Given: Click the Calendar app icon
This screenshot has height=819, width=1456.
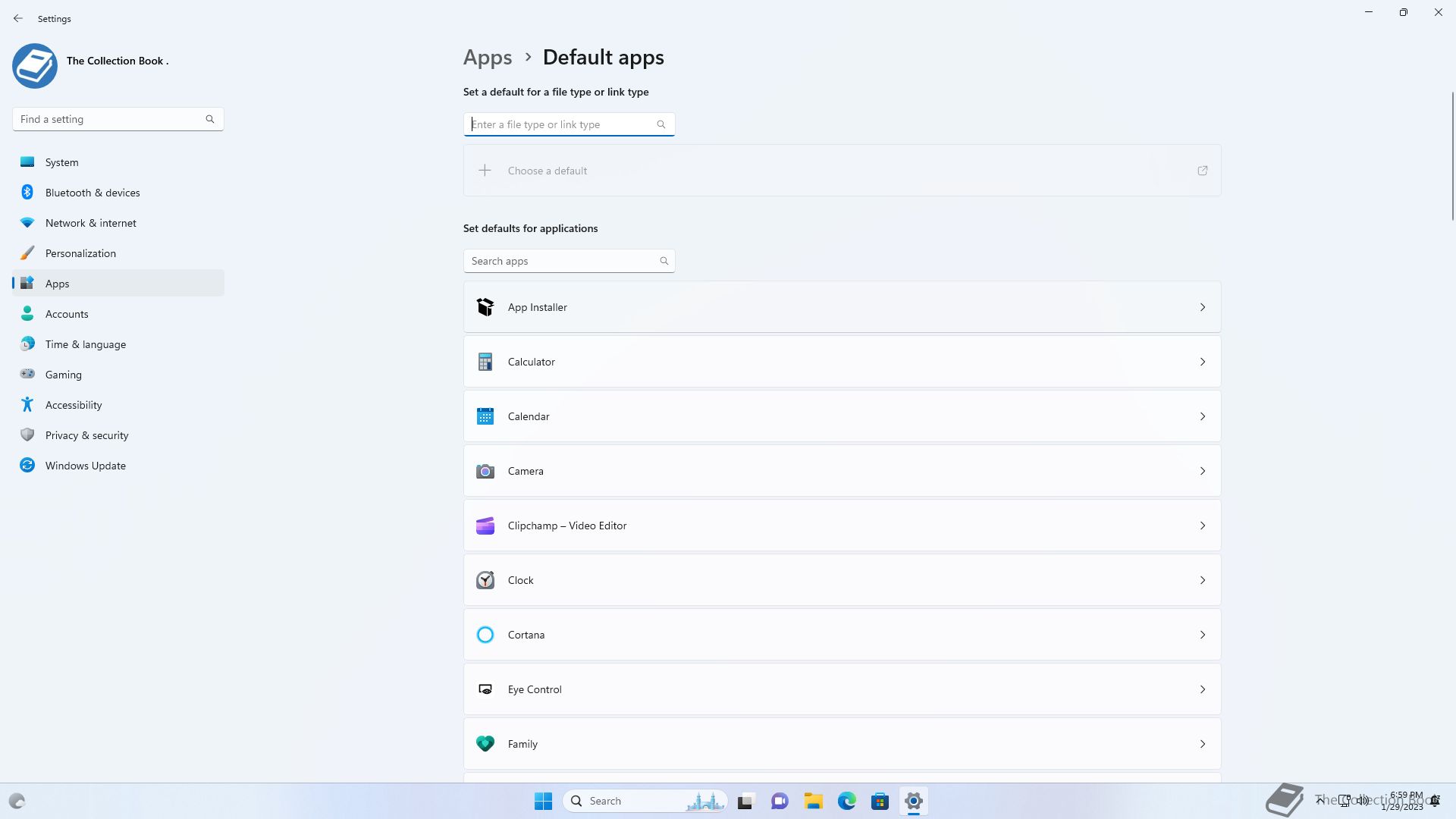Looking at the screenshot, I should (x=485, y=416).
